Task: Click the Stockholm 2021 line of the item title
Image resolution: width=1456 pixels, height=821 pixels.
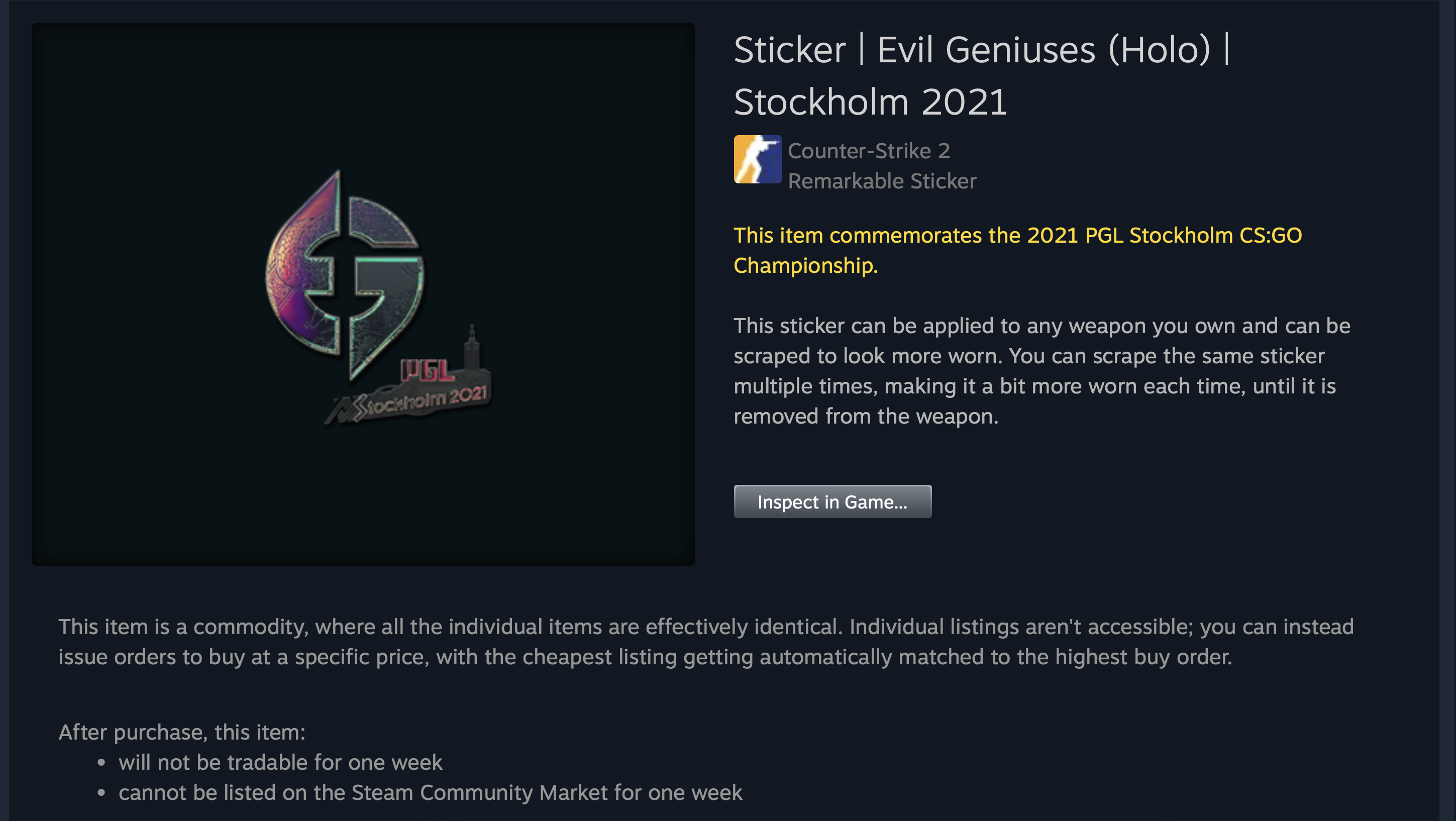Action: point(870,102)
